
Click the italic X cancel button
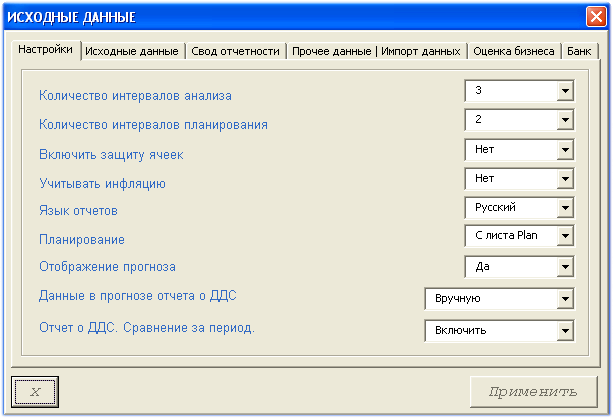tap(35, 391)
